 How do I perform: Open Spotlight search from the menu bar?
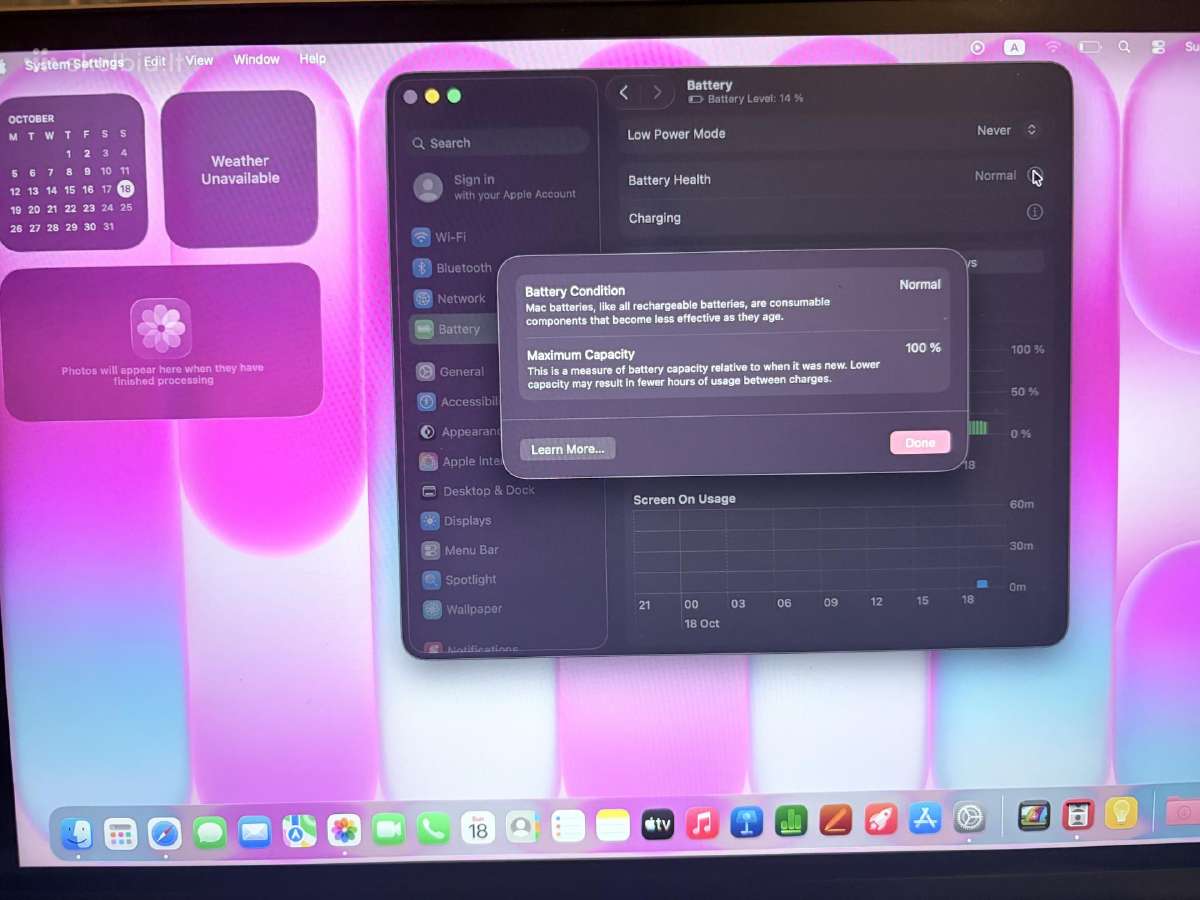1124,47
